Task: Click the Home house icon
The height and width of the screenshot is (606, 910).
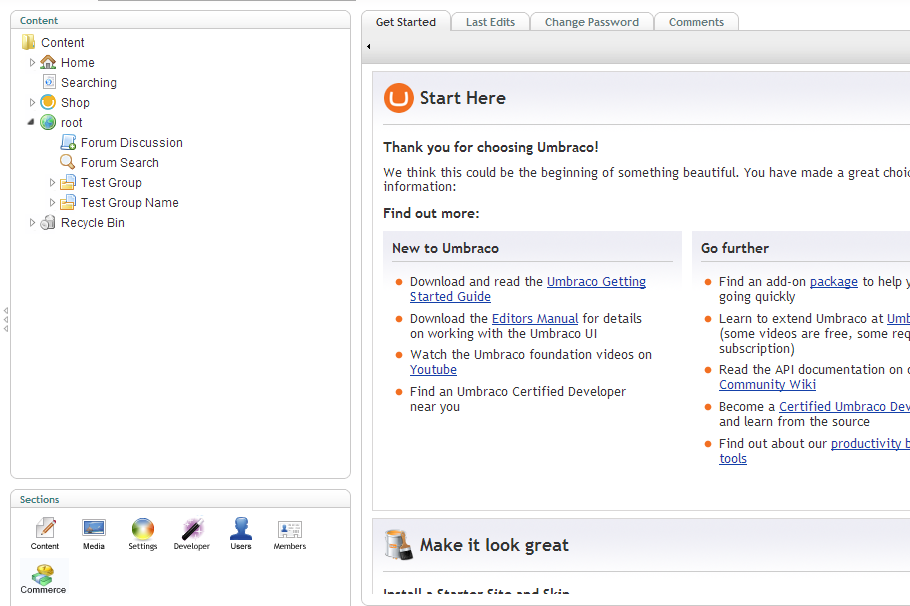Action: point(48,62)
